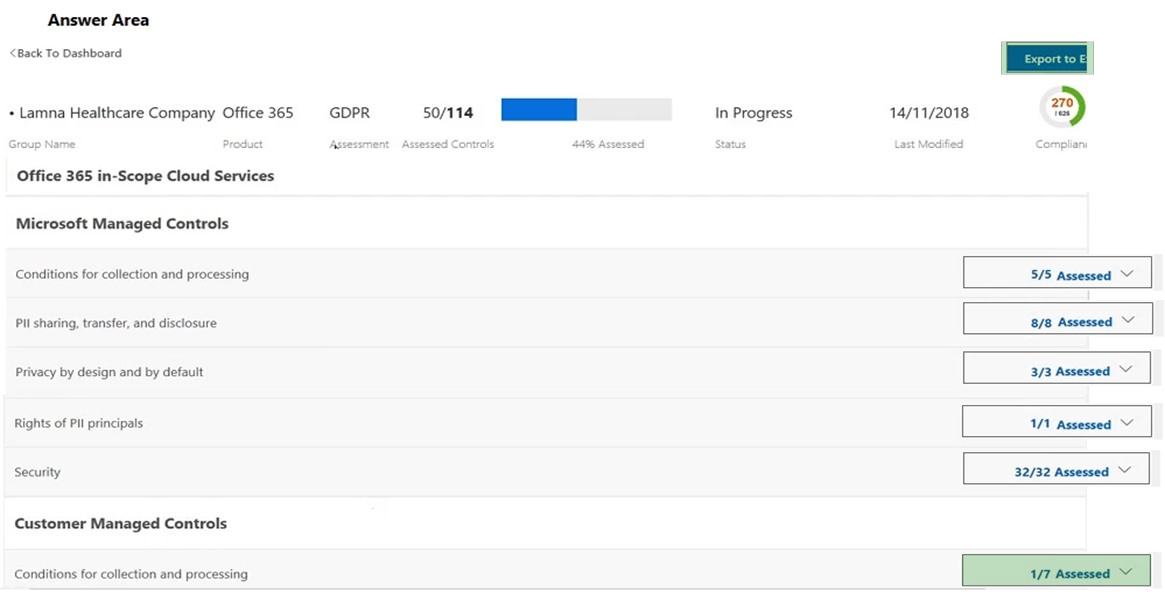This screenshot has width=1165, height=597.
Task: Click the GDPR assessment value
Action: click(349, 113)
